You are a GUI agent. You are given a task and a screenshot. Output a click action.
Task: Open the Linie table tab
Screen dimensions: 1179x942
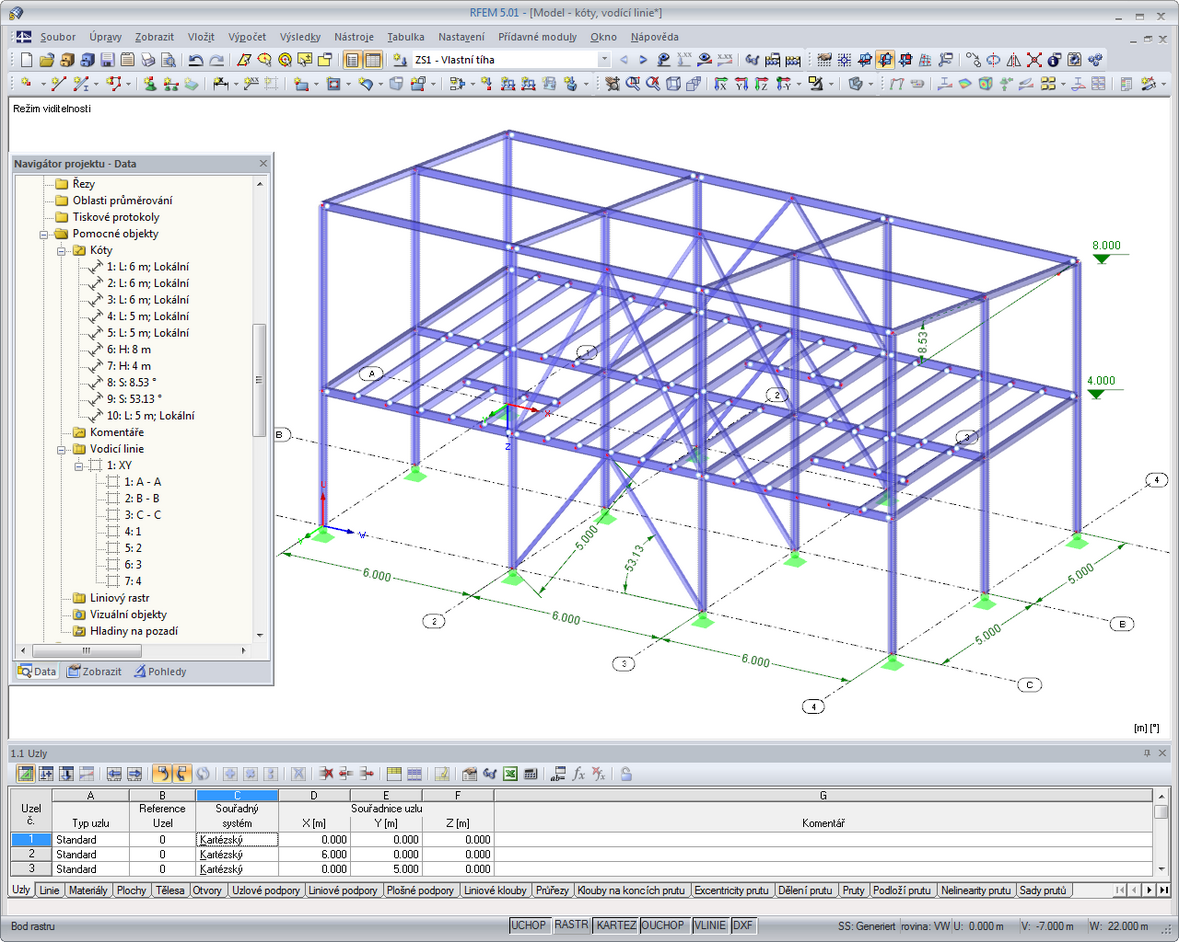coord(49,890)
